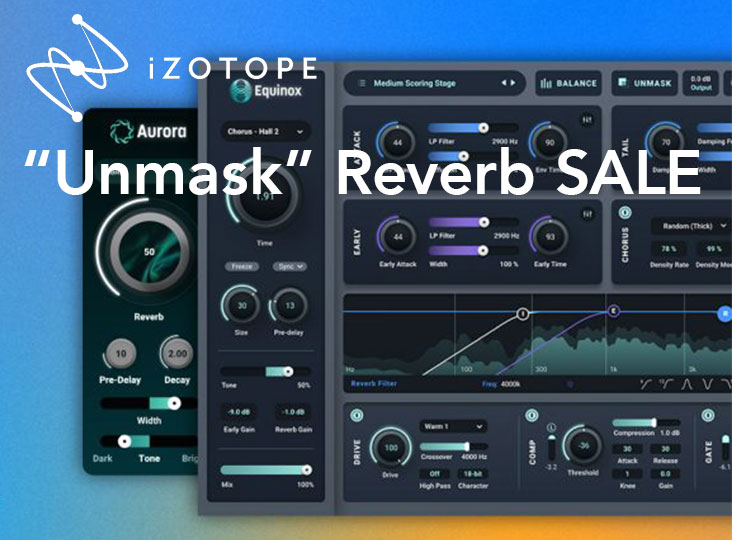Open the preset list hamburger icon

(360, 84)
